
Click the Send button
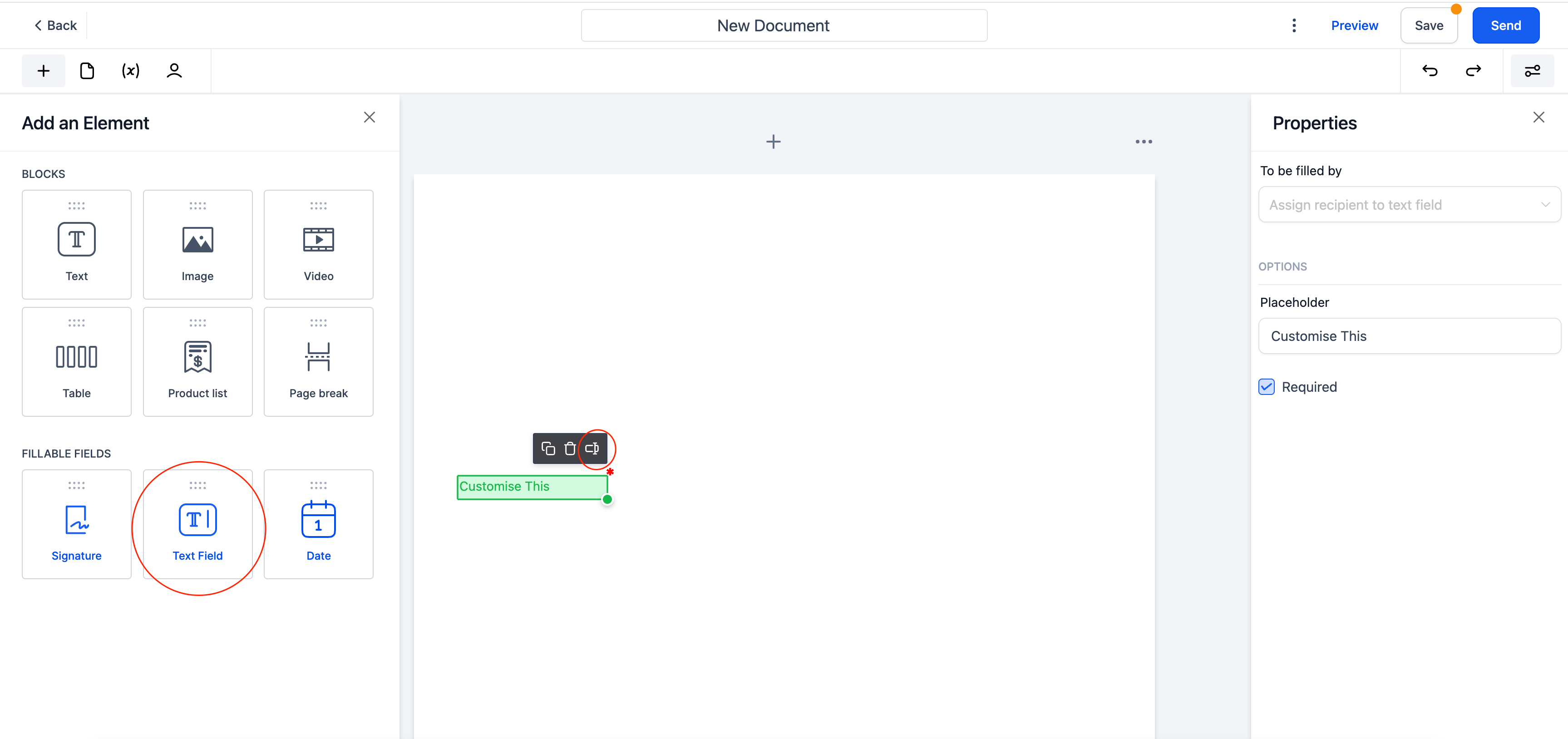point(1506,25)
